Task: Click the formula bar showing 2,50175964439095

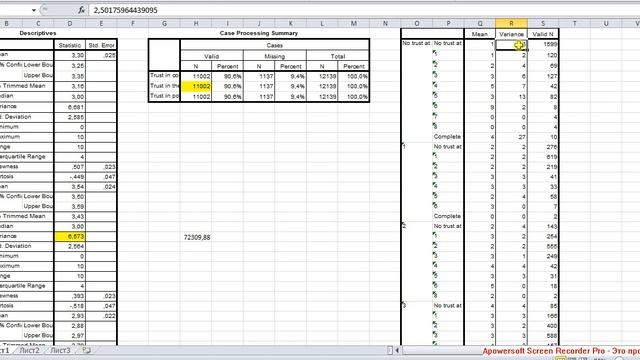Action: click(x=363, y=10)
